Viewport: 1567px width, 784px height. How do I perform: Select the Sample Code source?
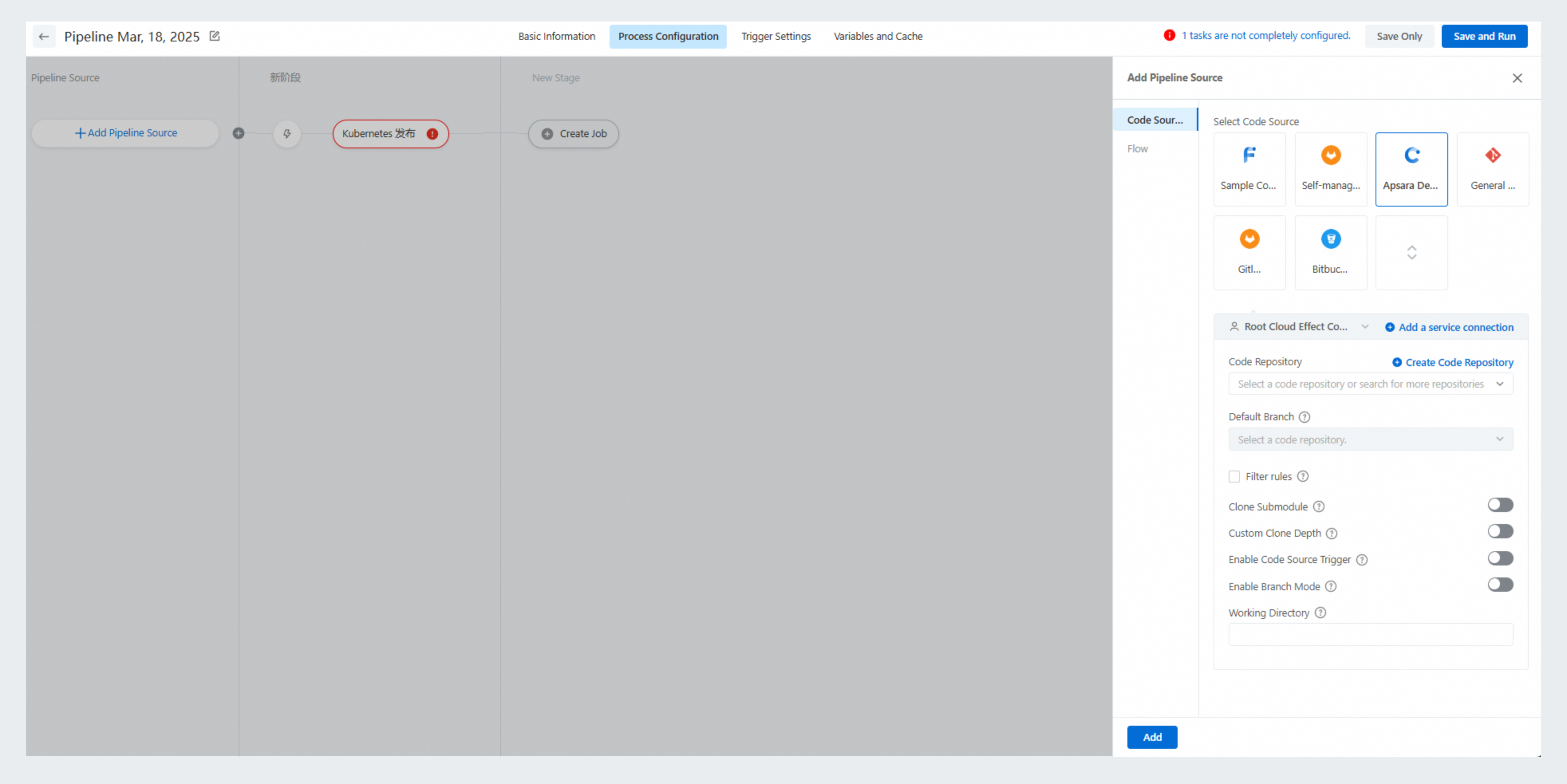(x=1249, y=169)
